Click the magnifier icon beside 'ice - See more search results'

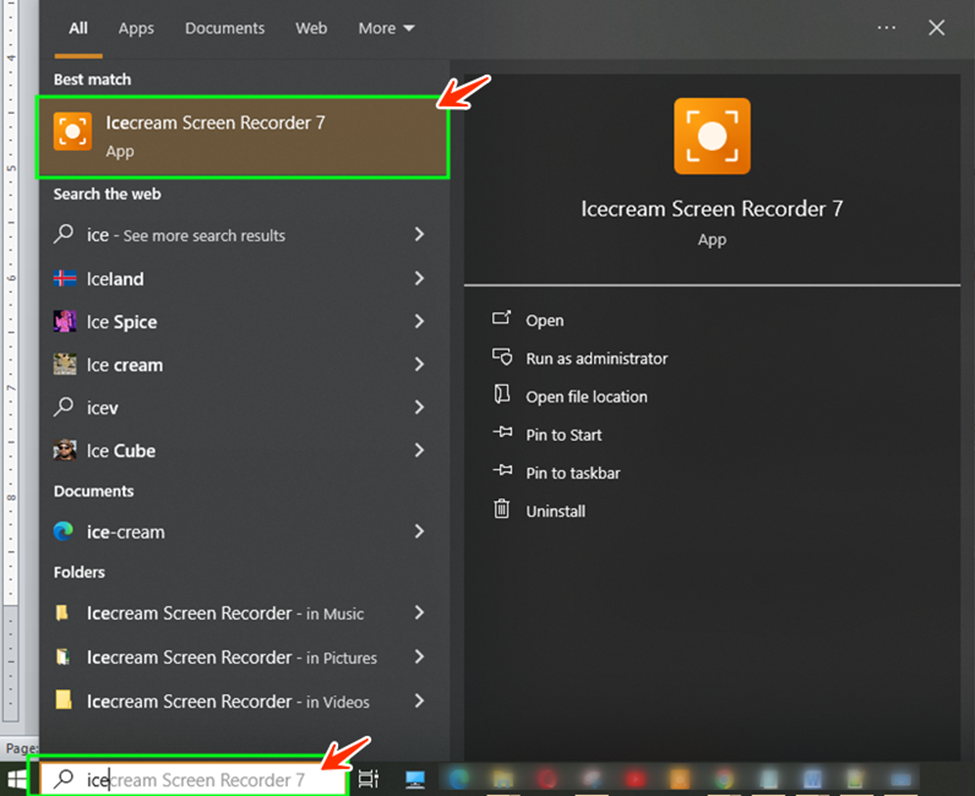pyautogui.click(x=63, y=234)
